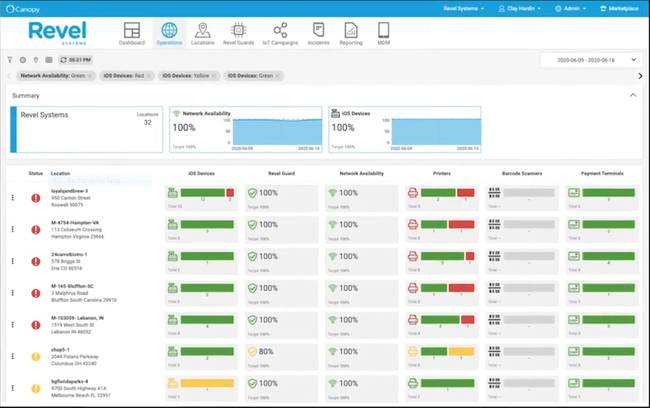Open row menu for M-4754-Hampton-VA
The width and height of the screenshot is (650, 408).
(13, 229)
